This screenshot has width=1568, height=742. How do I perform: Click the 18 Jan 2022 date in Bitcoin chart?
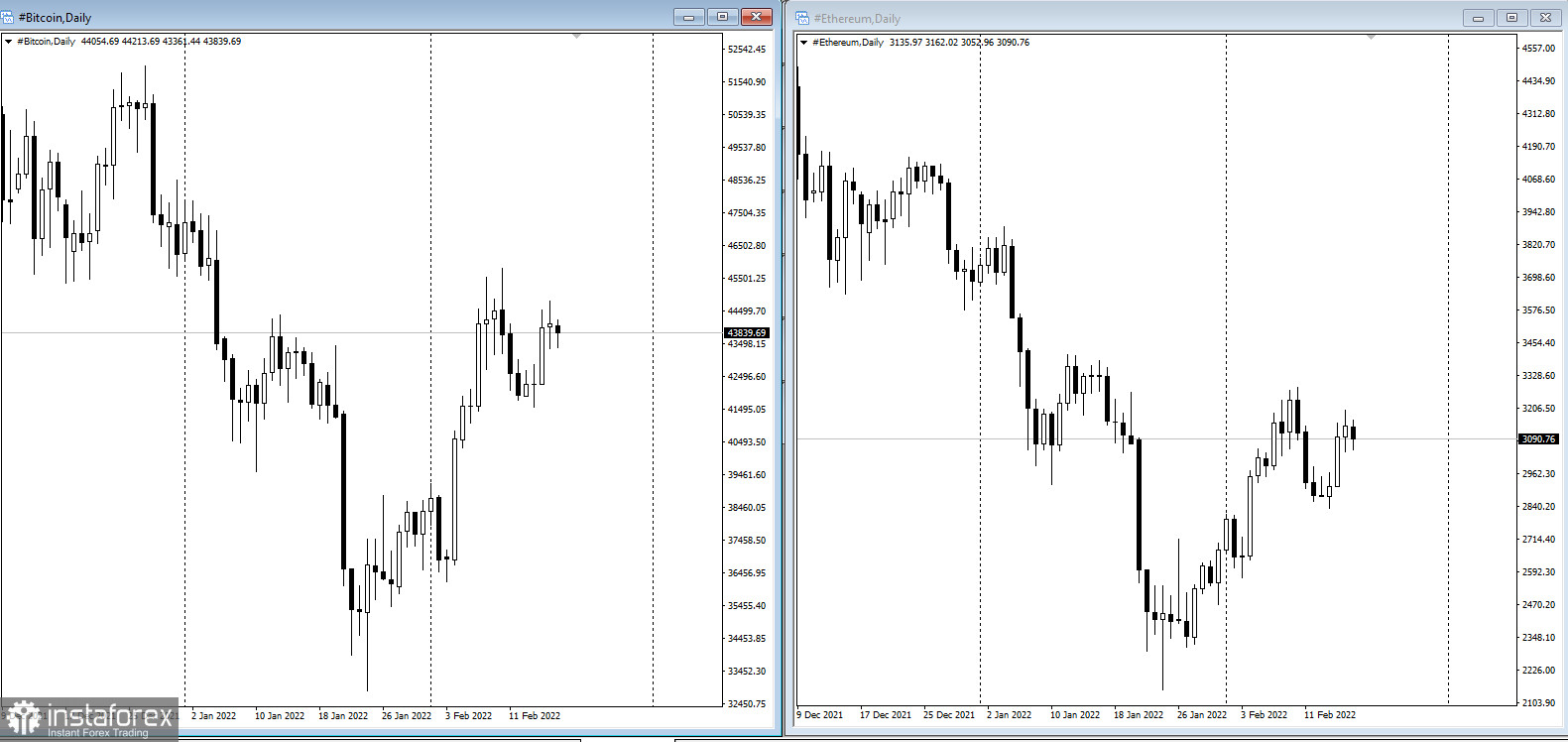343,716
